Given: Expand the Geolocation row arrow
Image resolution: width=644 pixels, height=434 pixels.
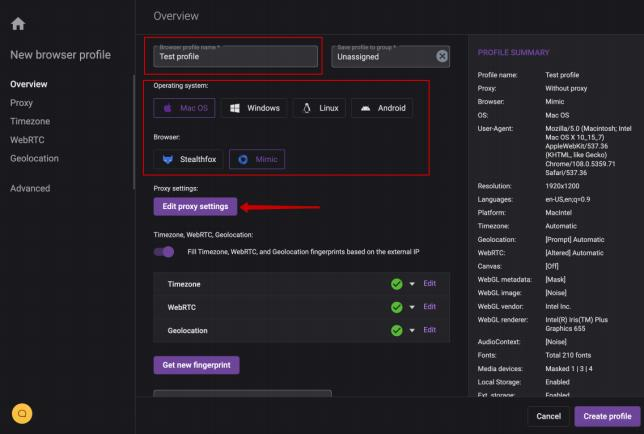Looking at the screenshot, I should 411,330.
